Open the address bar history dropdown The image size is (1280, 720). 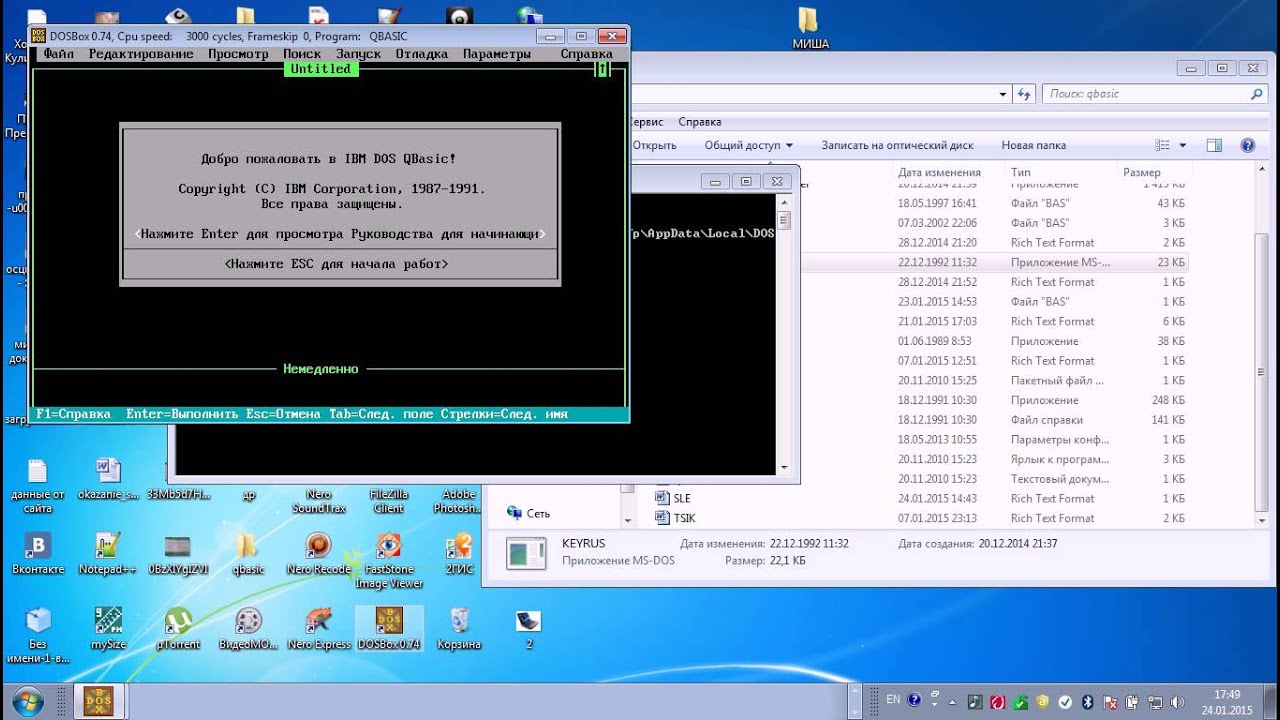click(x=1004, y=94)
